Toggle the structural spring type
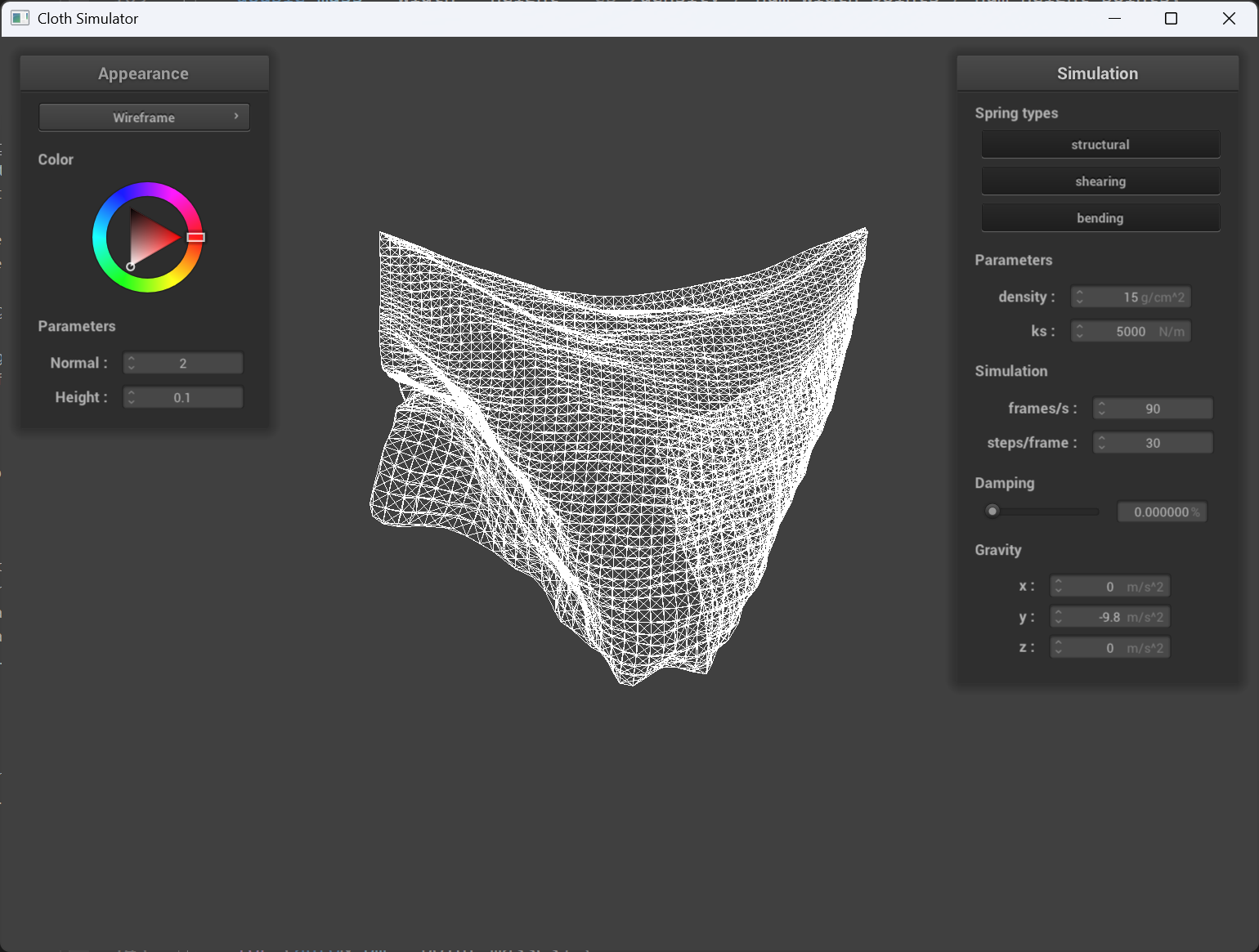 [x=1100, y=145]
